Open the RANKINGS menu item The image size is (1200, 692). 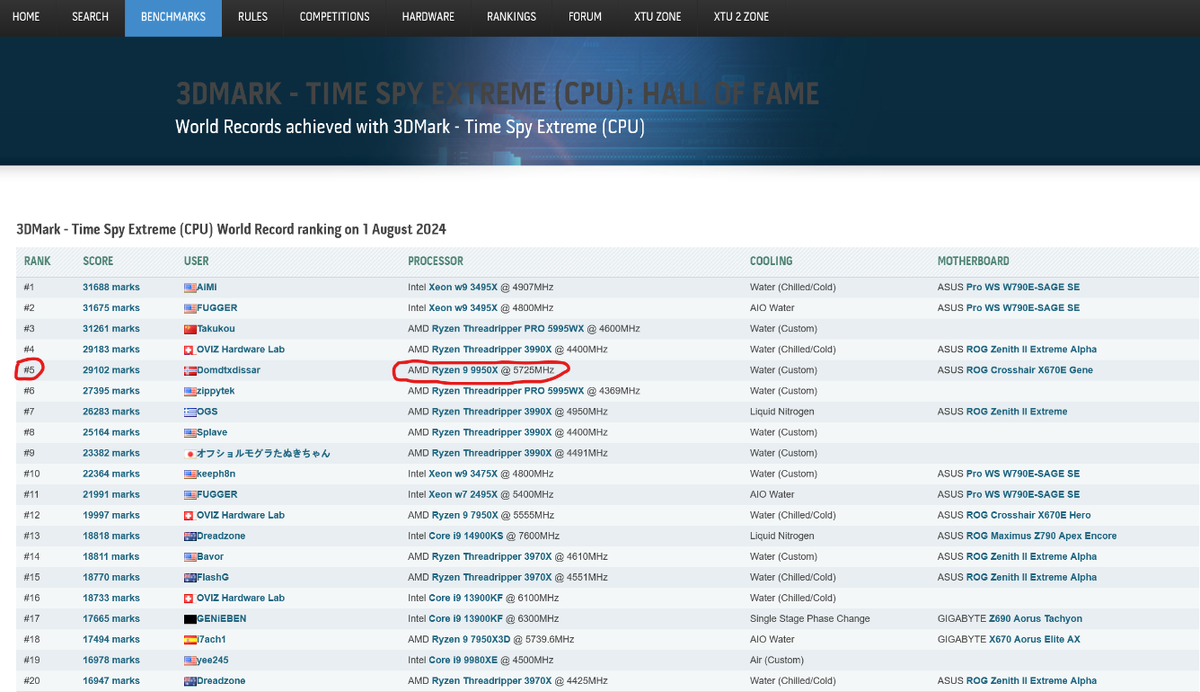pos(511,17)
